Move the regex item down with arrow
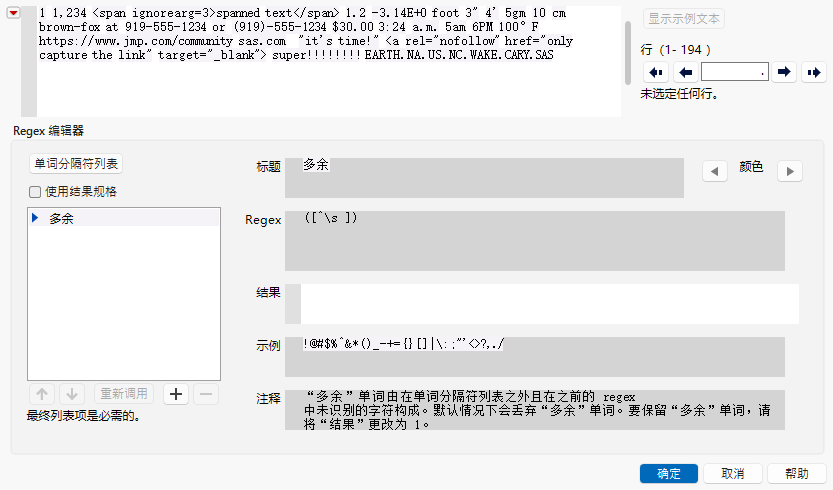The height and width of the screenshot is (490, 833). (72, 394)
